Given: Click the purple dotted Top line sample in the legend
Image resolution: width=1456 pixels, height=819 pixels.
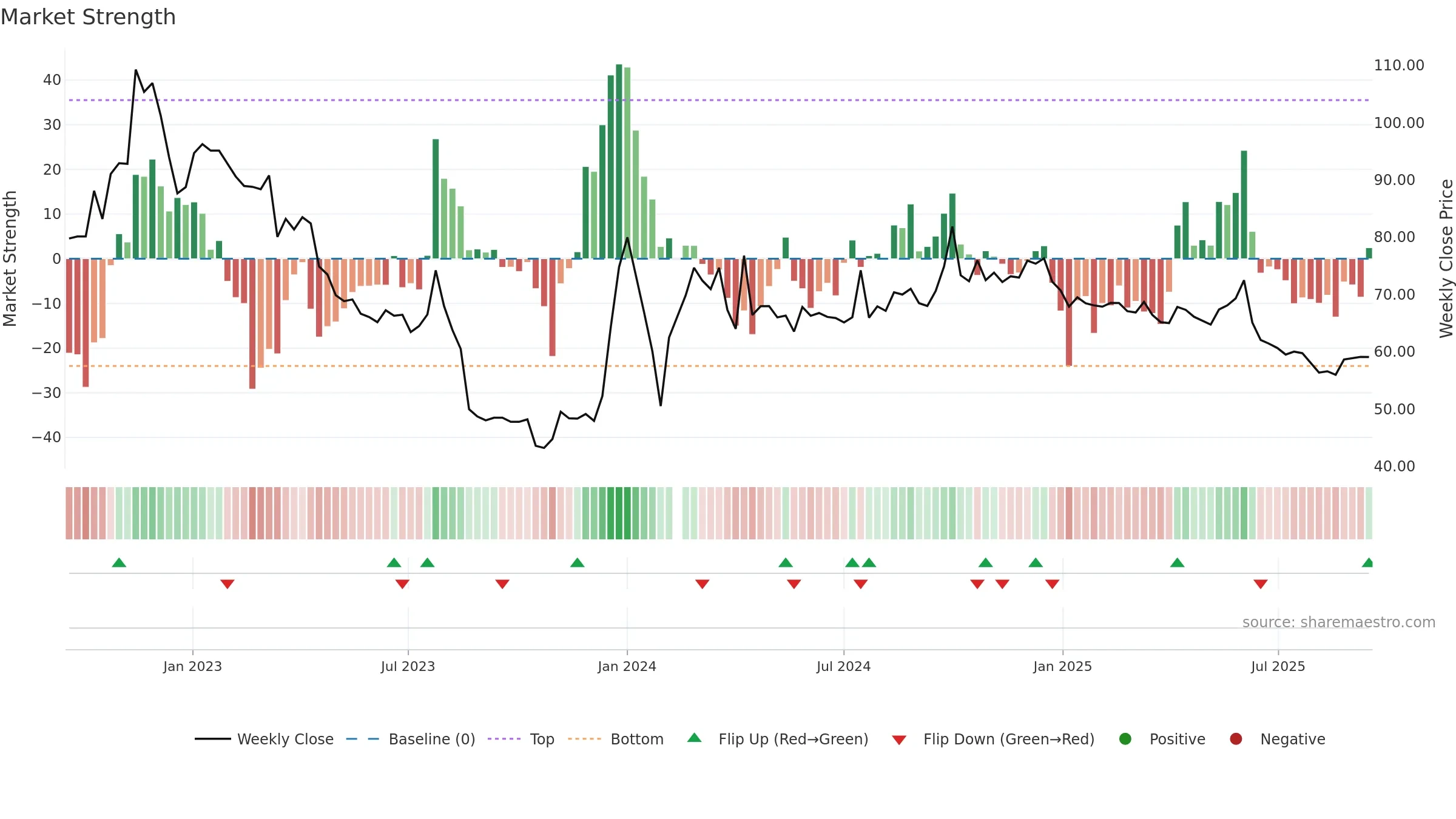Looking at the screenshot, I should click(x=504, y=739).
